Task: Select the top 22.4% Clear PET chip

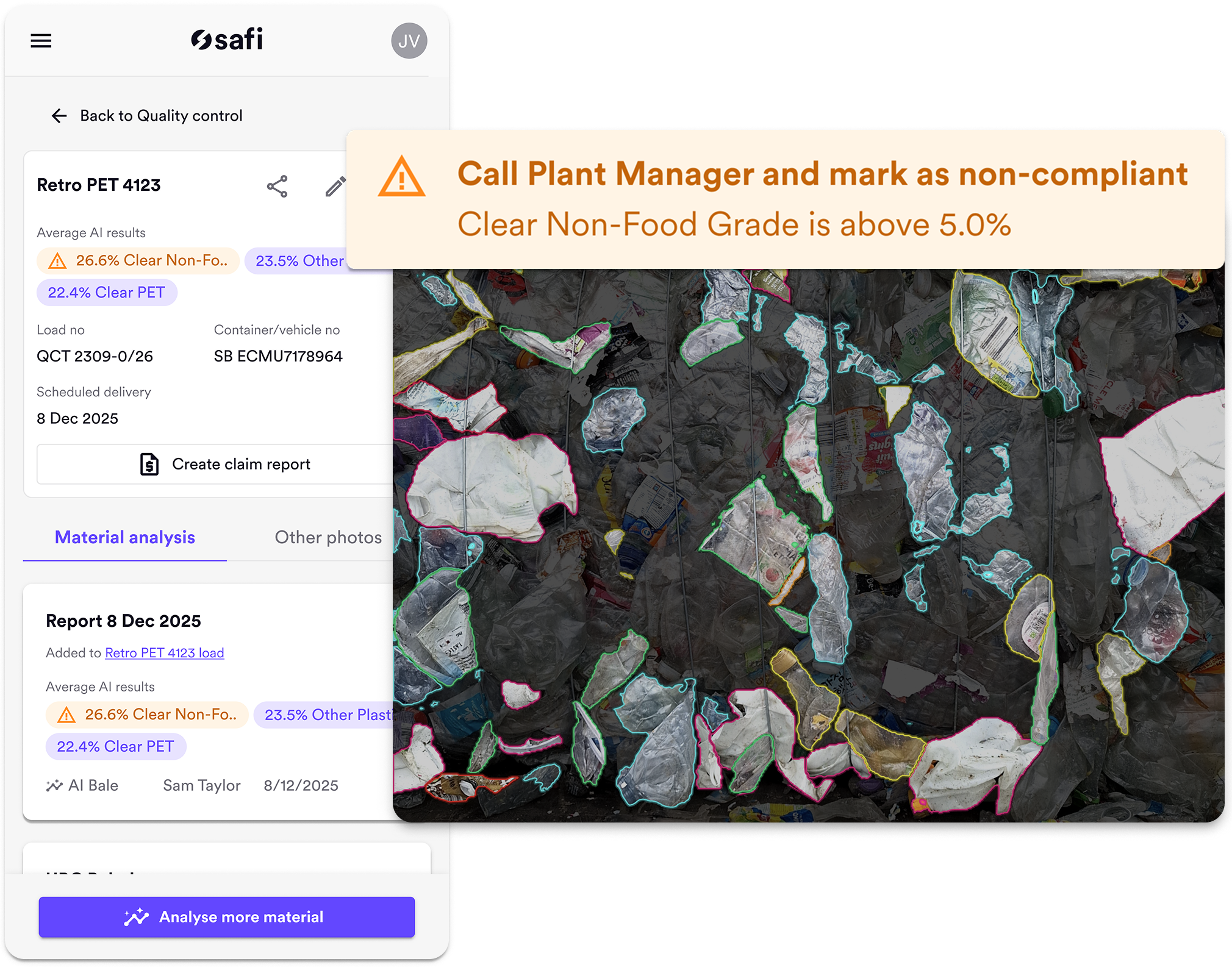Action: (107, 293)
